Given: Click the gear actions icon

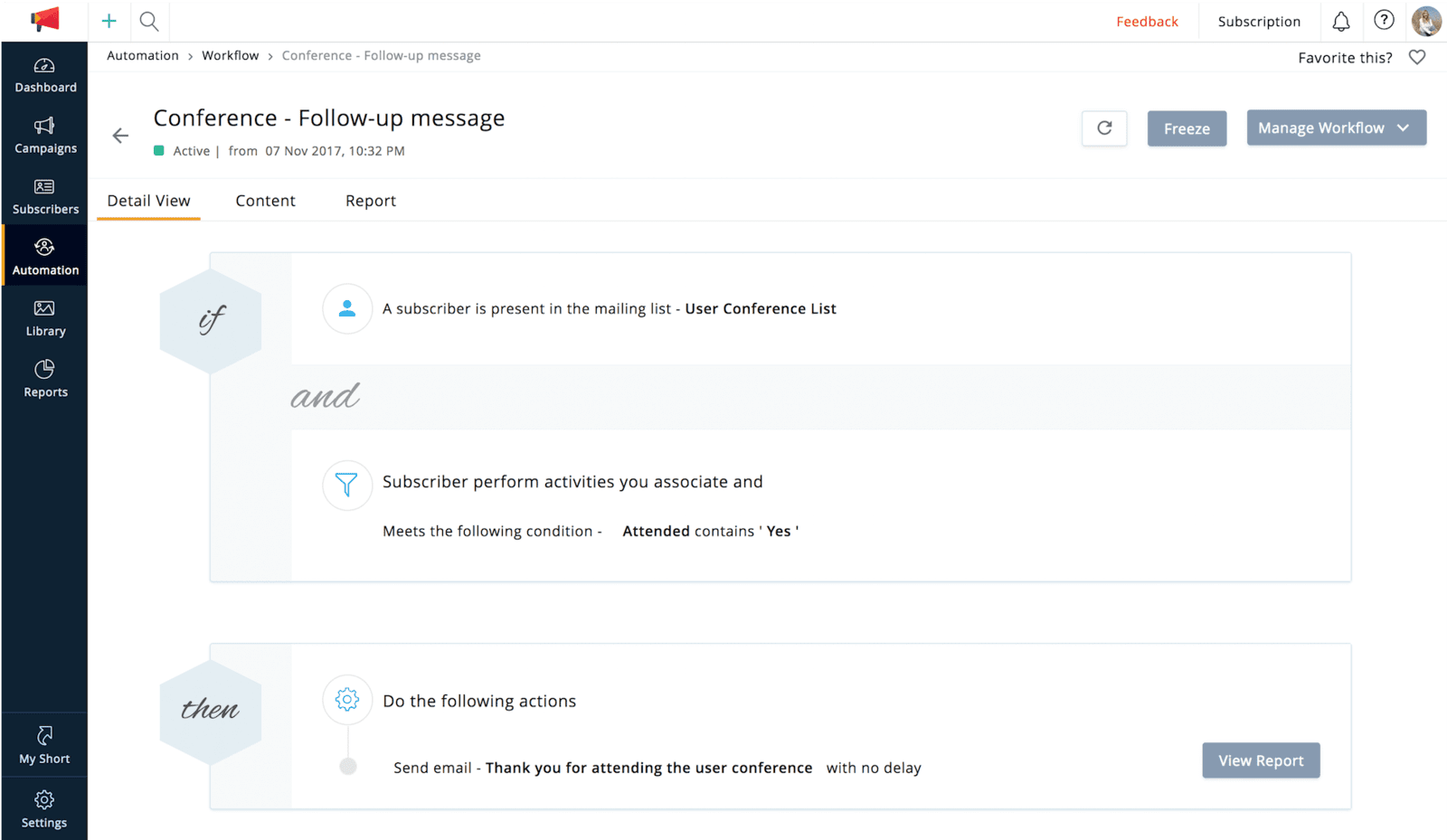Looking at the screenshot, I should click(347, 699).
